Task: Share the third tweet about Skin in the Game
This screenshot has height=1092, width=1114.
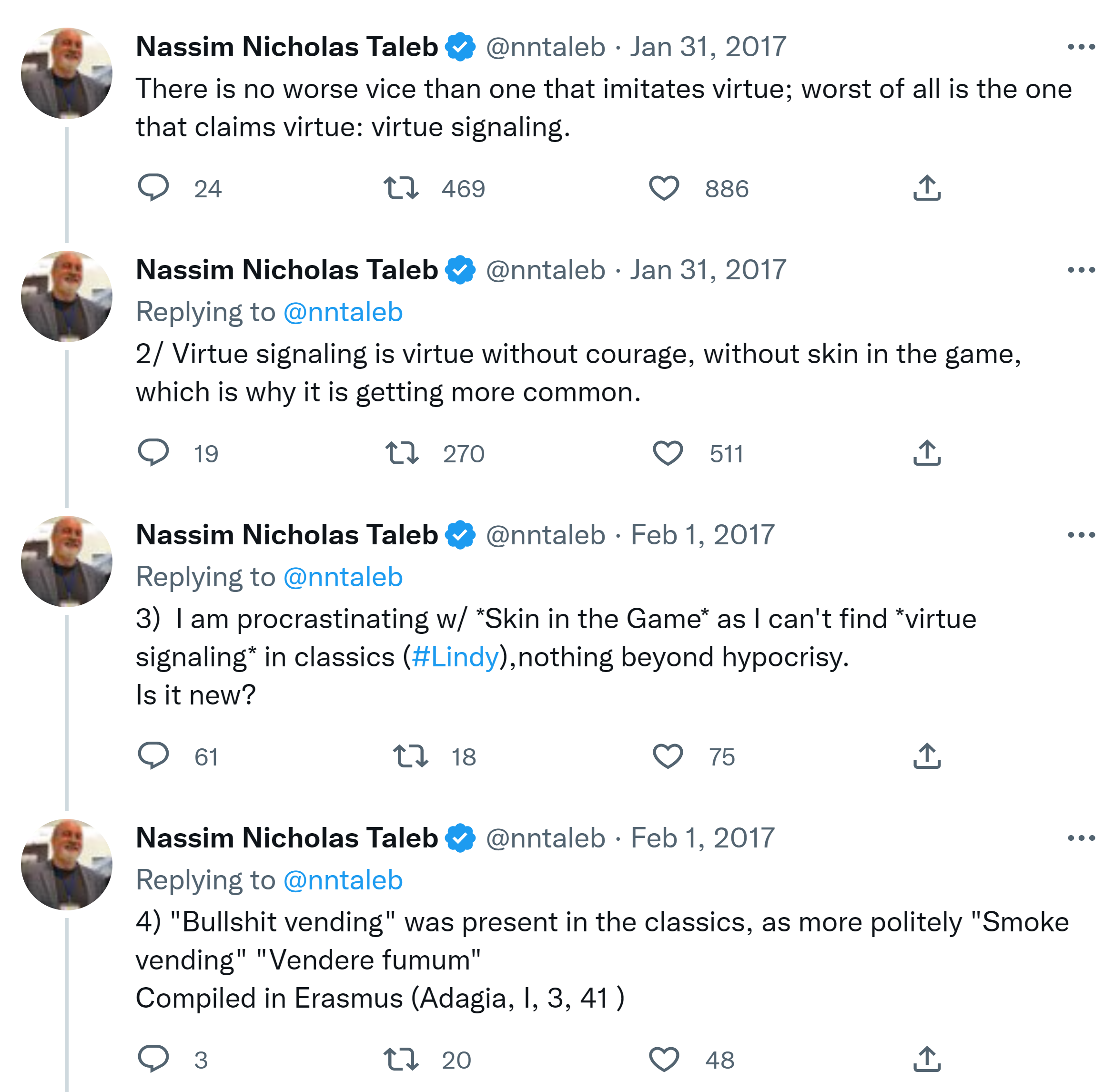Action: (x=927, y=756)
